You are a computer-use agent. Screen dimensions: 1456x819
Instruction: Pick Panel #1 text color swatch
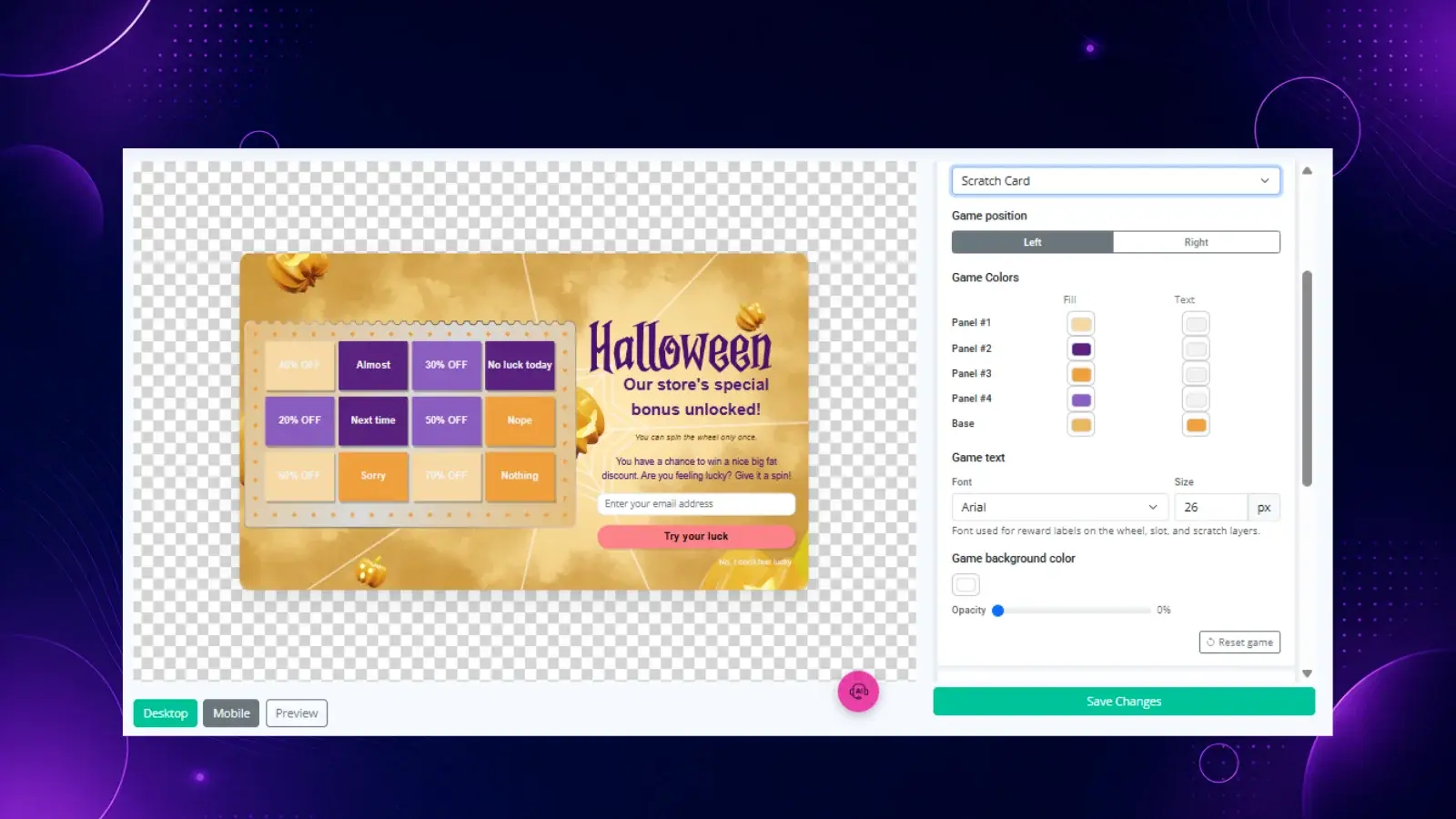click(x=1196, y=324)
